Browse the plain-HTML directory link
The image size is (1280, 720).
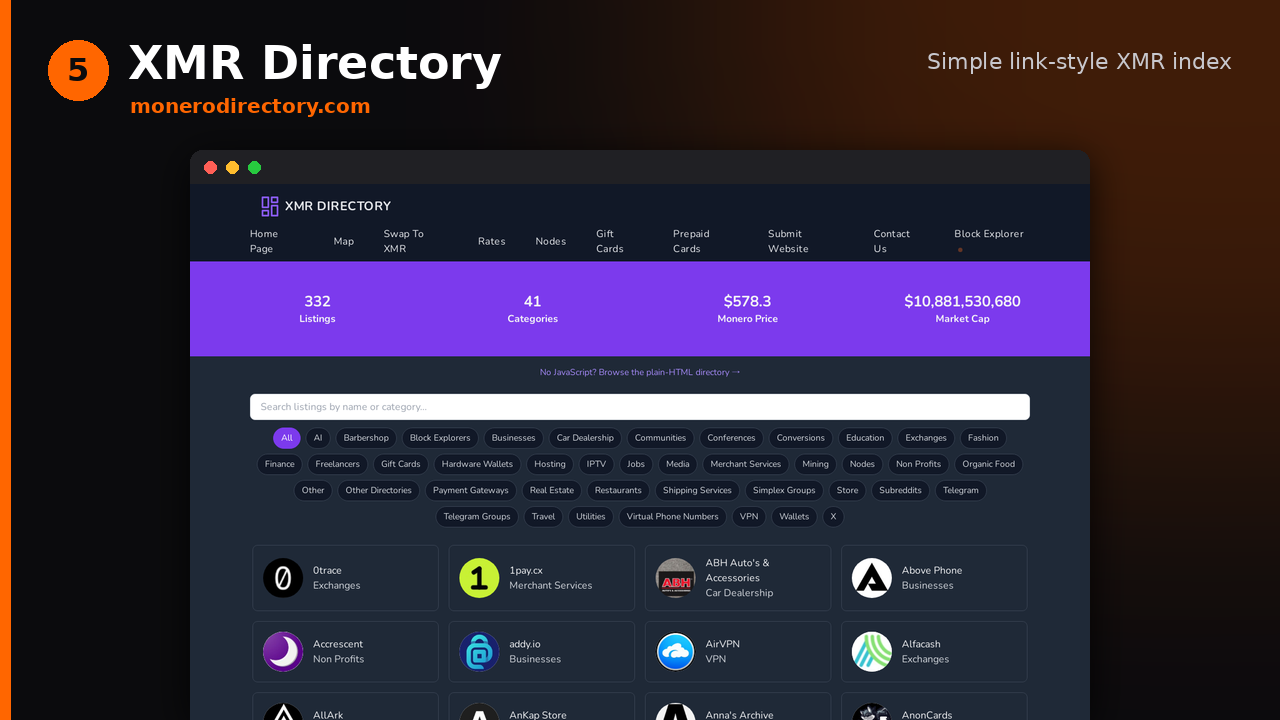pos(640,372)
